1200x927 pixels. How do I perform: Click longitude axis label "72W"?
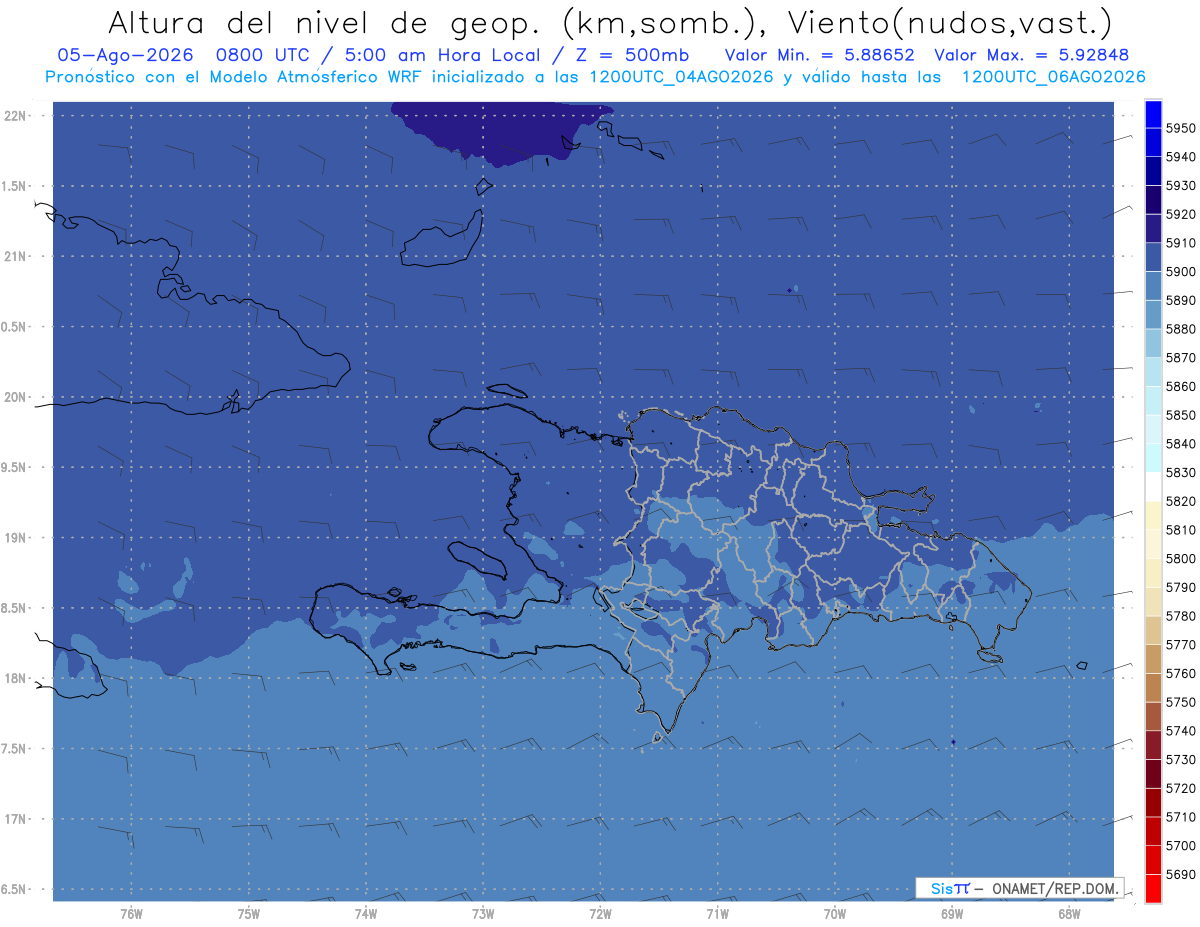point(600,913)
